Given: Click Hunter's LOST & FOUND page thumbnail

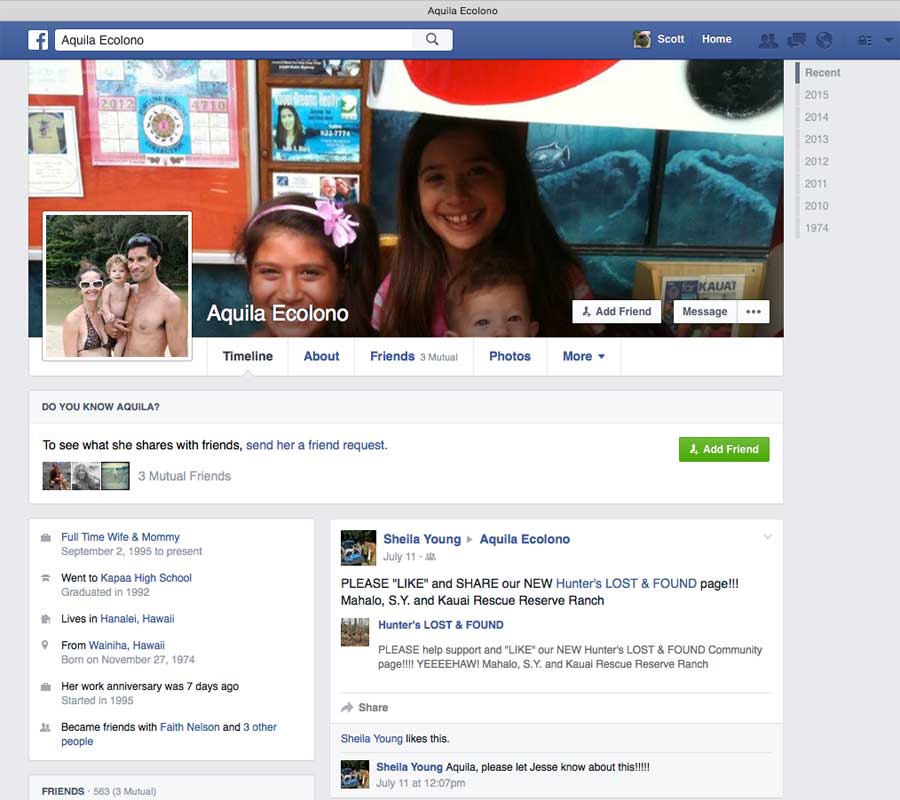Looking at the screenshot, I should tap(355, 632).
